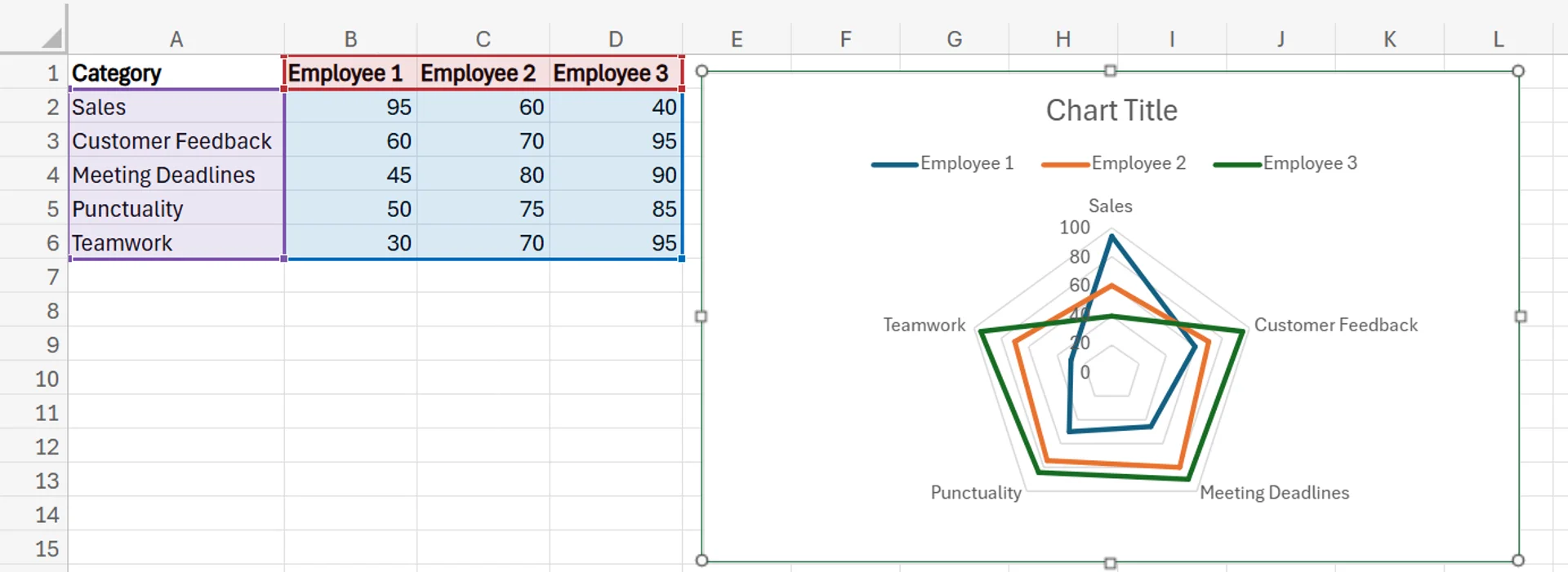Click the Teamwork chart axis label

[924, 325]
